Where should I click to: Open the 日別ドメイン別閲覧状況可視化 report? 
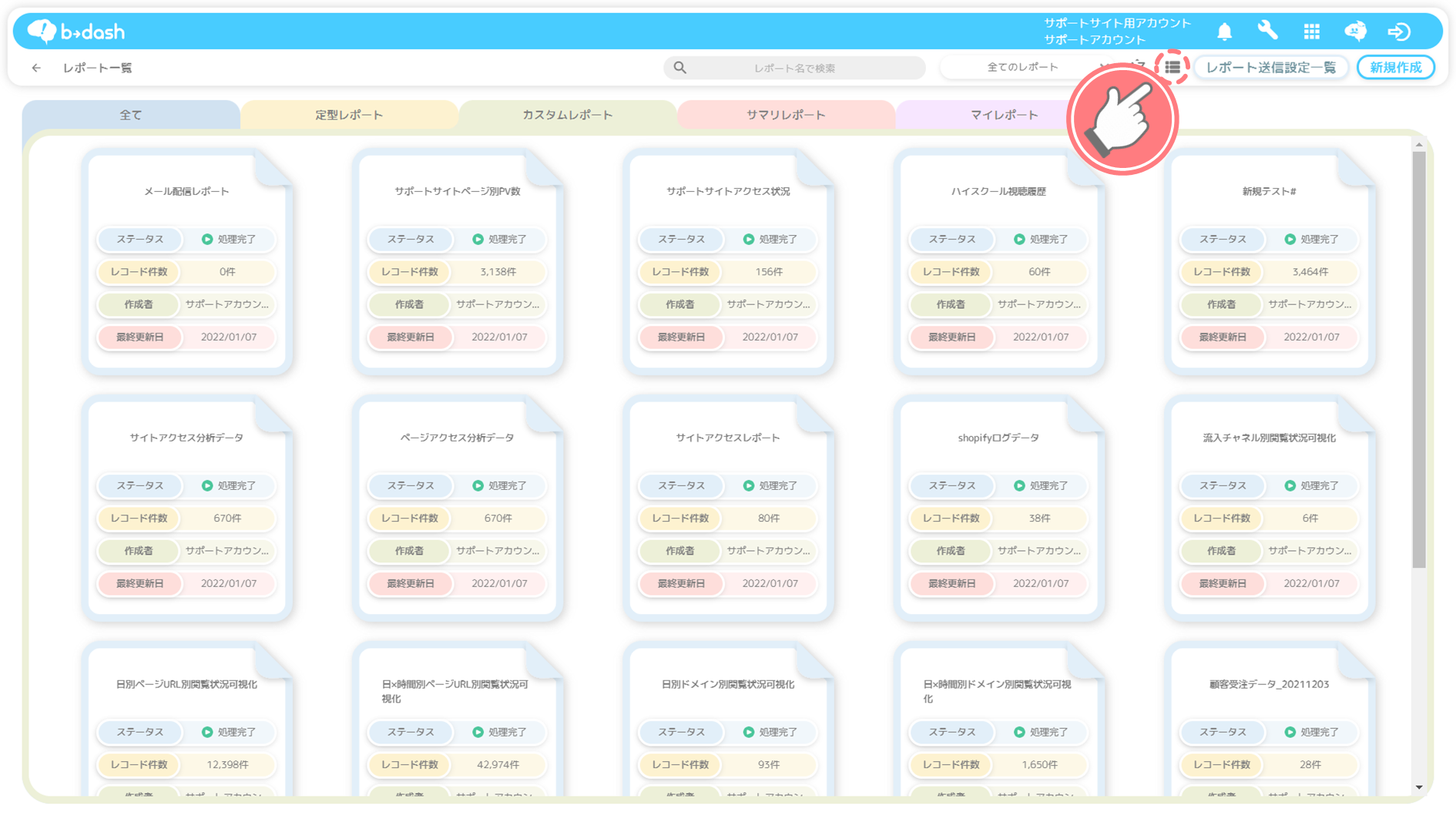coord(728,720)
